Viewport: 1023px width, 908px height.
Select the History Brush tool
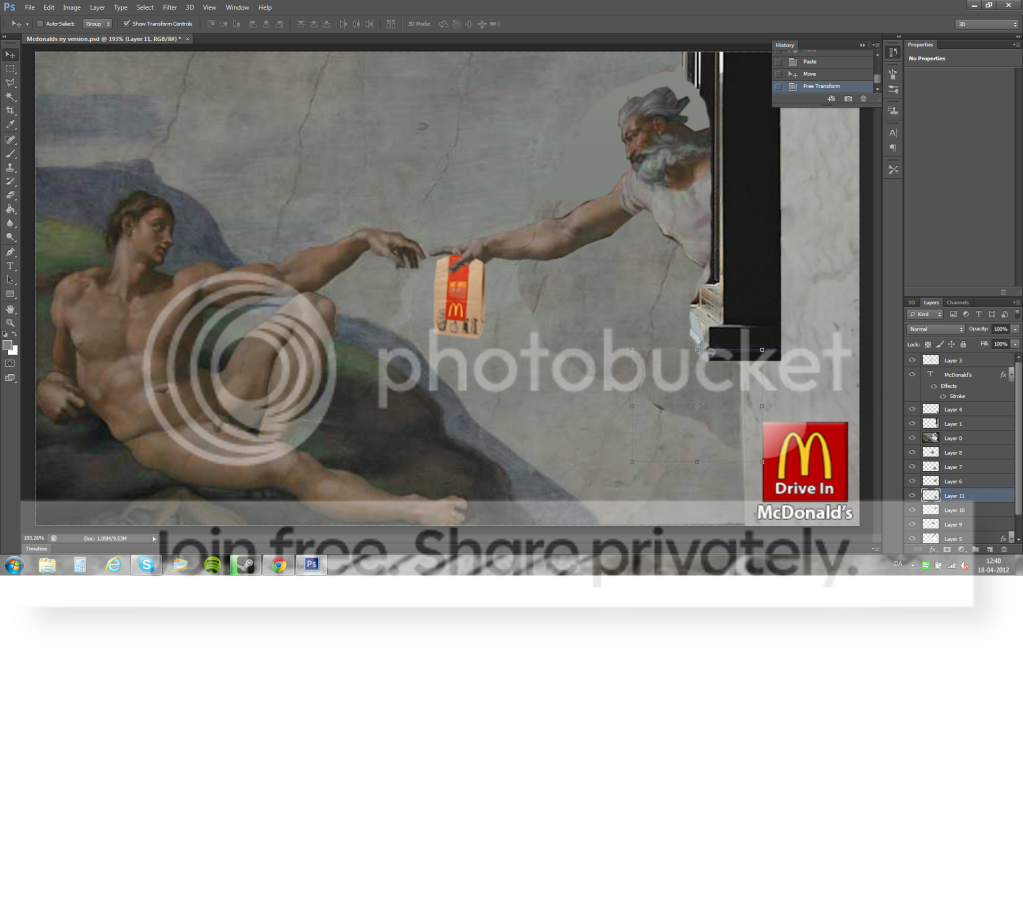[x=10, y=181]
